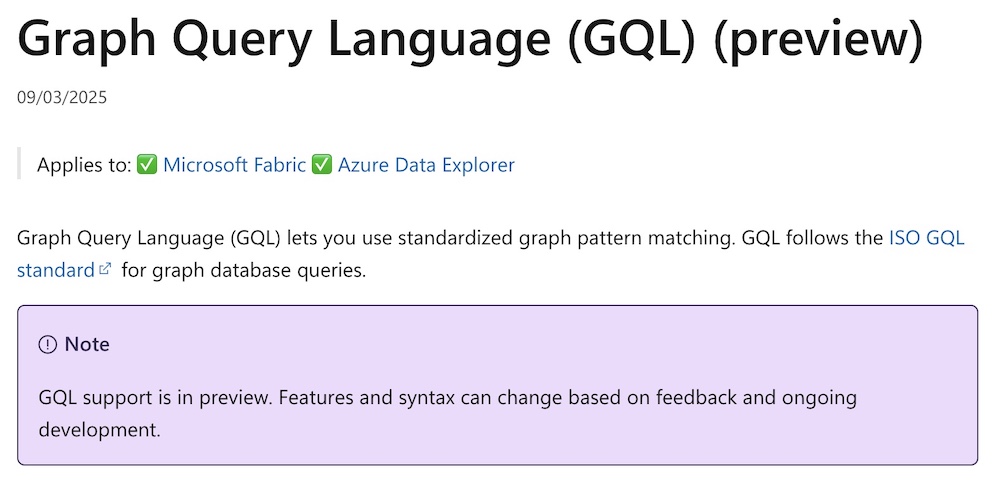1000x484 pixels.
Task: Follow the ISO GQL link text
Action: coord(926,238)
